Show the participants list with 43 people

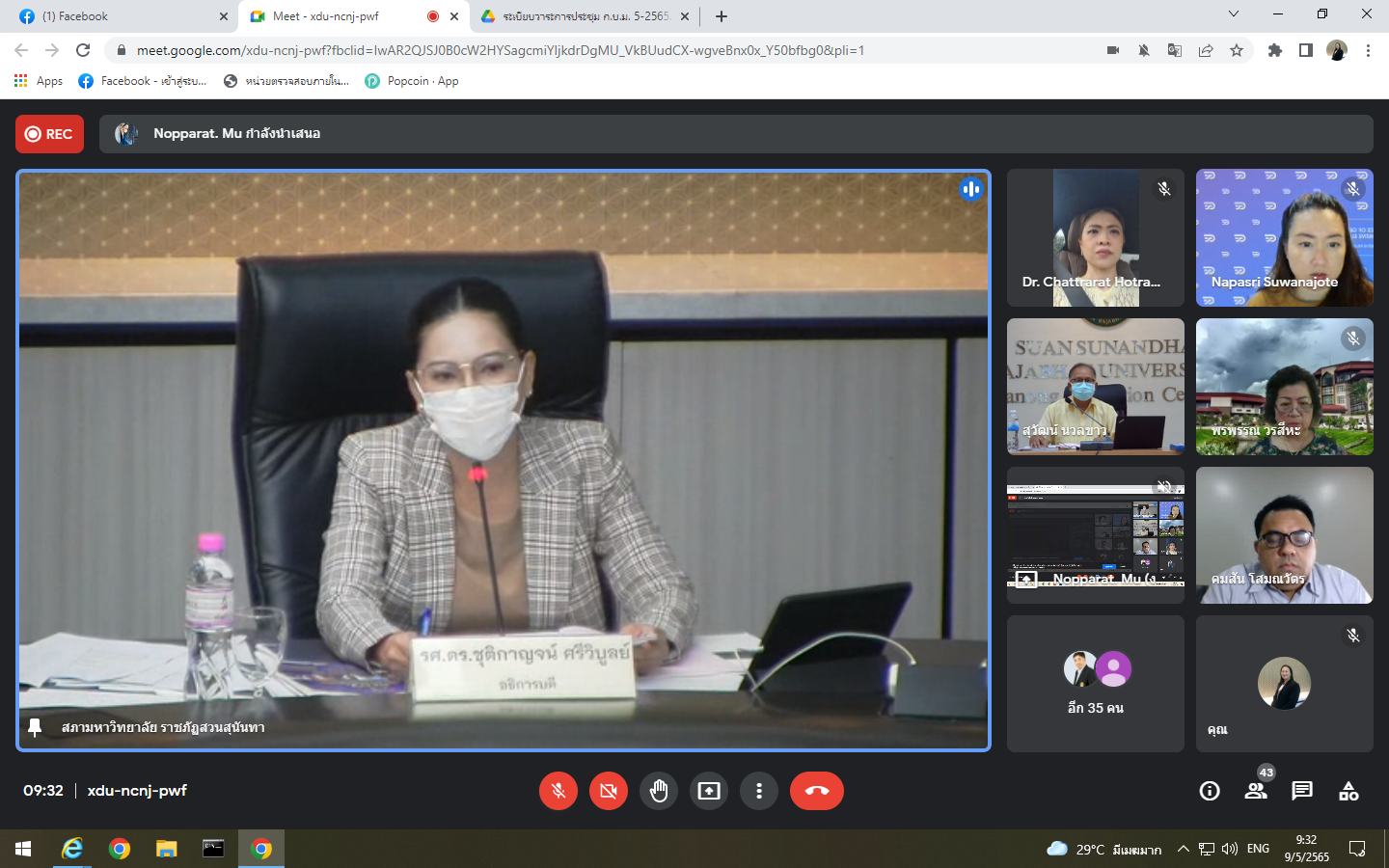pyautogui.click(x=1256, y=791)
